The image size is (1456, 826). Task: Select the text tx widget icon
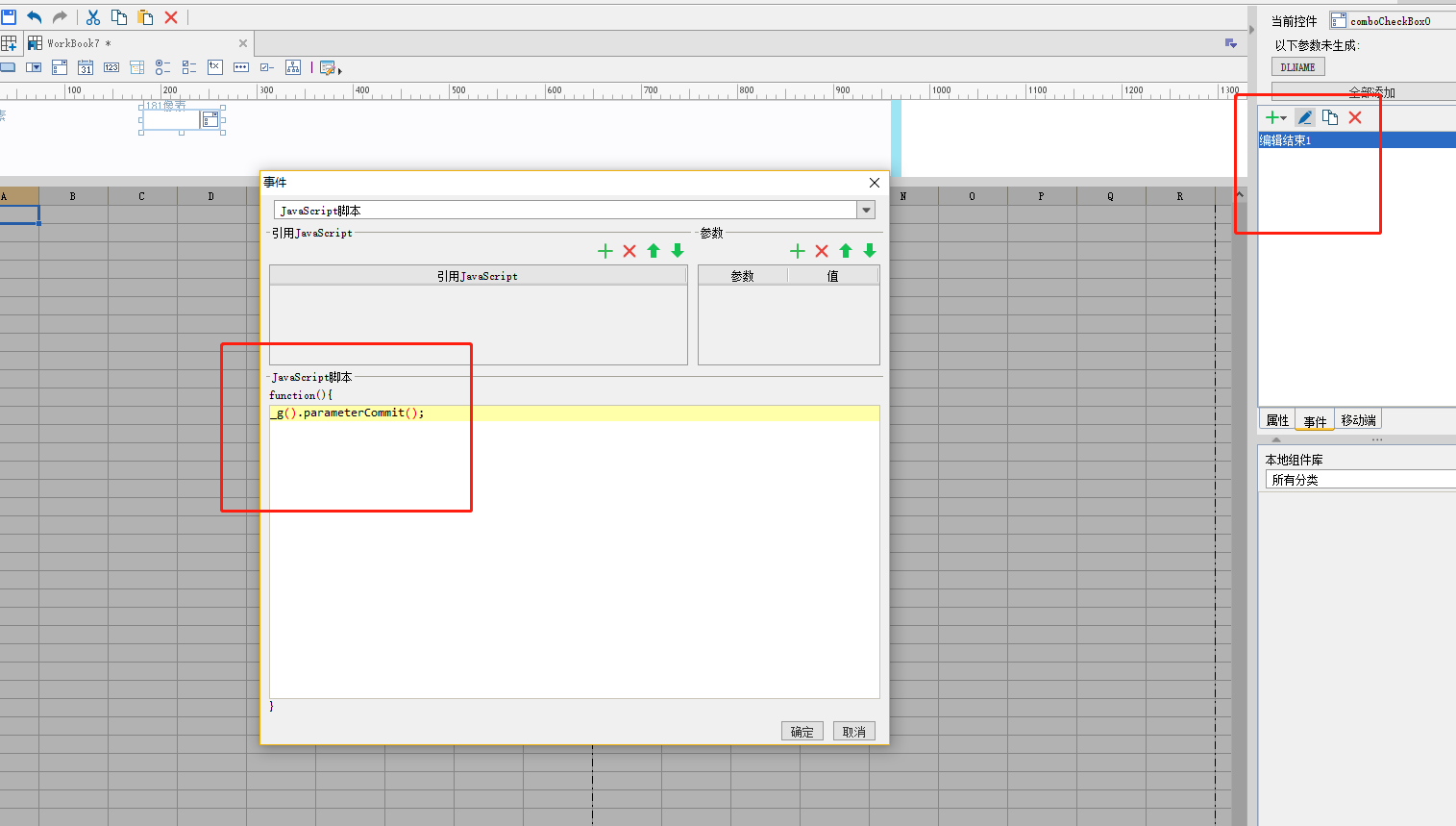tap(214, 67)
